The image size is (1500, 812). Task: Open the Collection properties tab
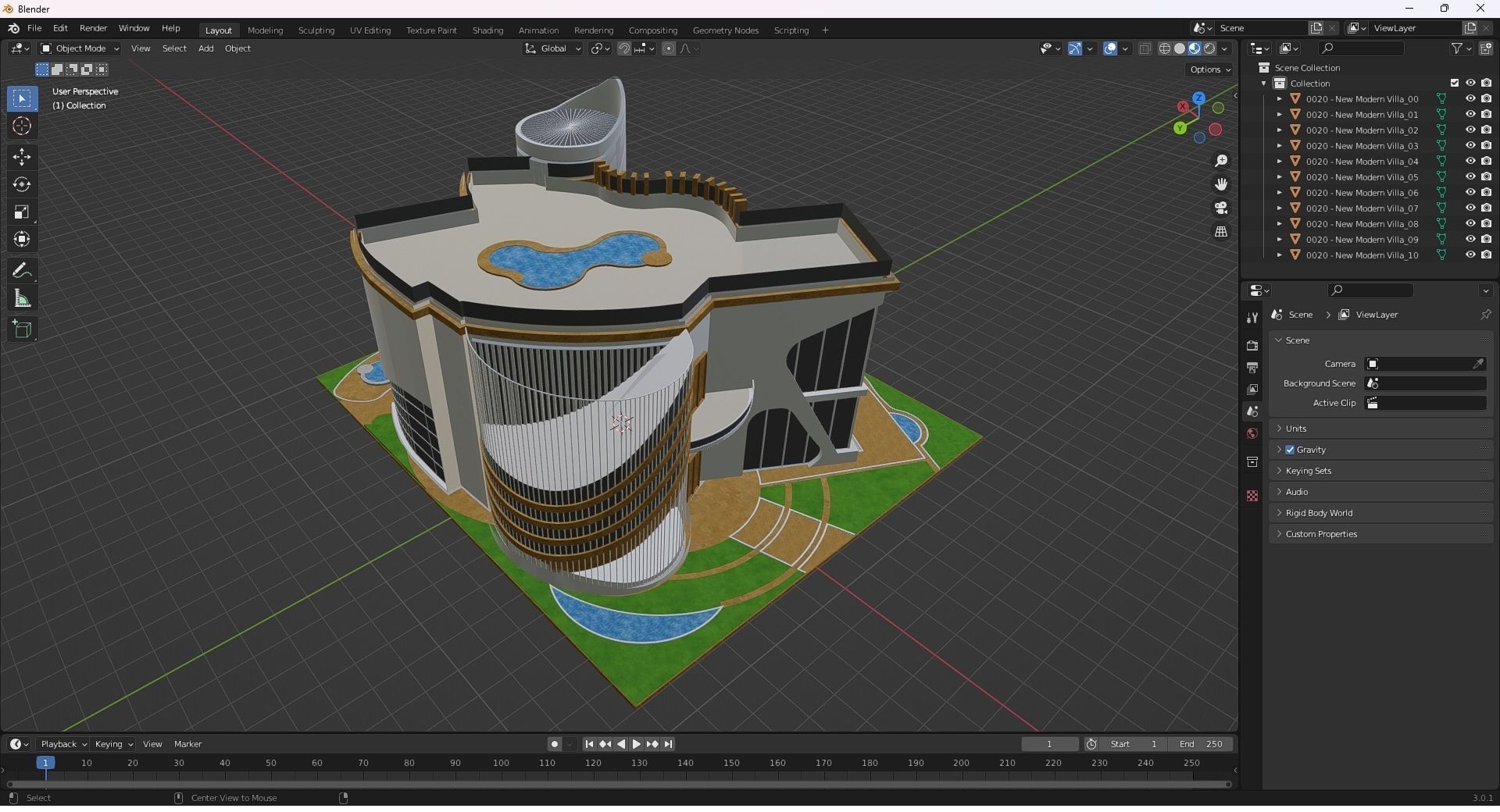(1252, 462)
